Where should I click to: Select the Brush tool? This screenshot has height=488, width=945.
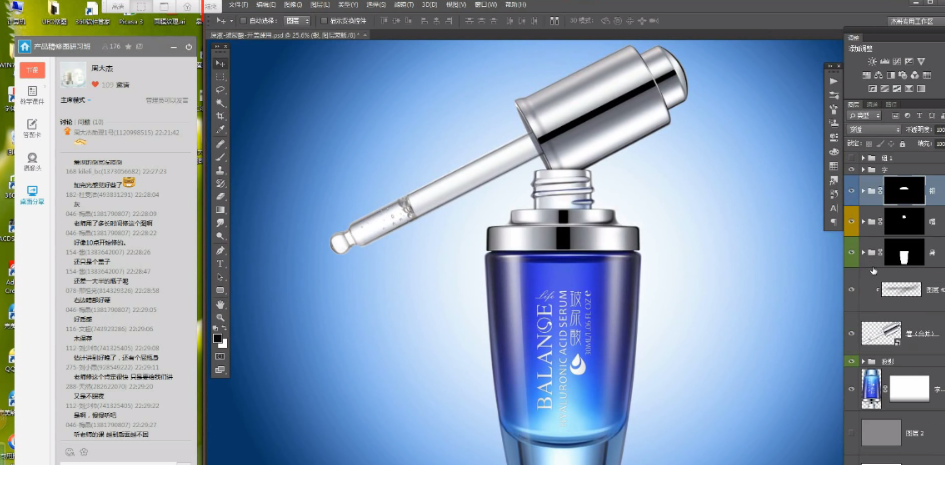221,157
